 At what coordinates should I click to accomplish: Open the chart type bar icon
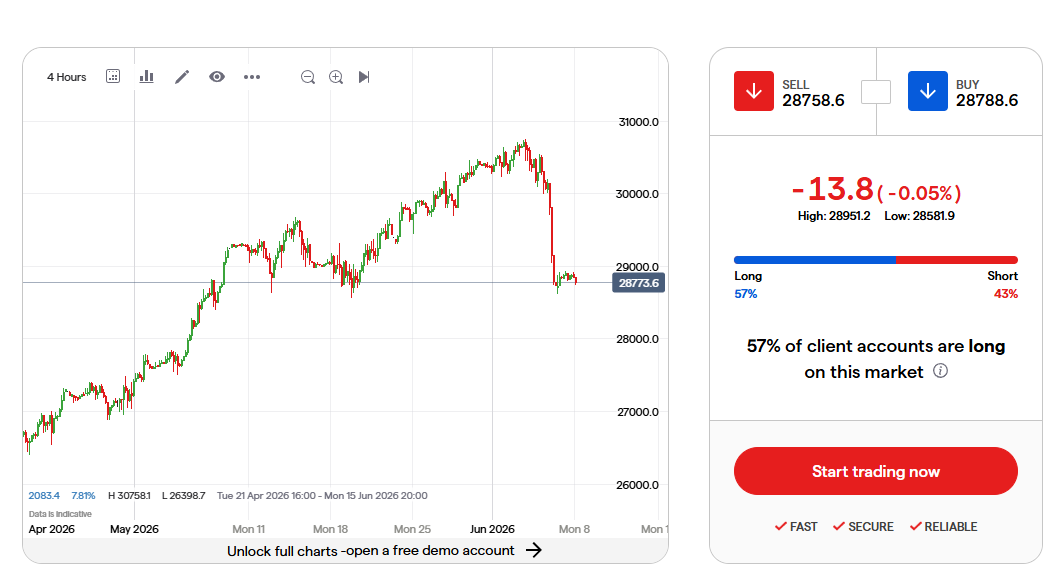coord(147,76)
